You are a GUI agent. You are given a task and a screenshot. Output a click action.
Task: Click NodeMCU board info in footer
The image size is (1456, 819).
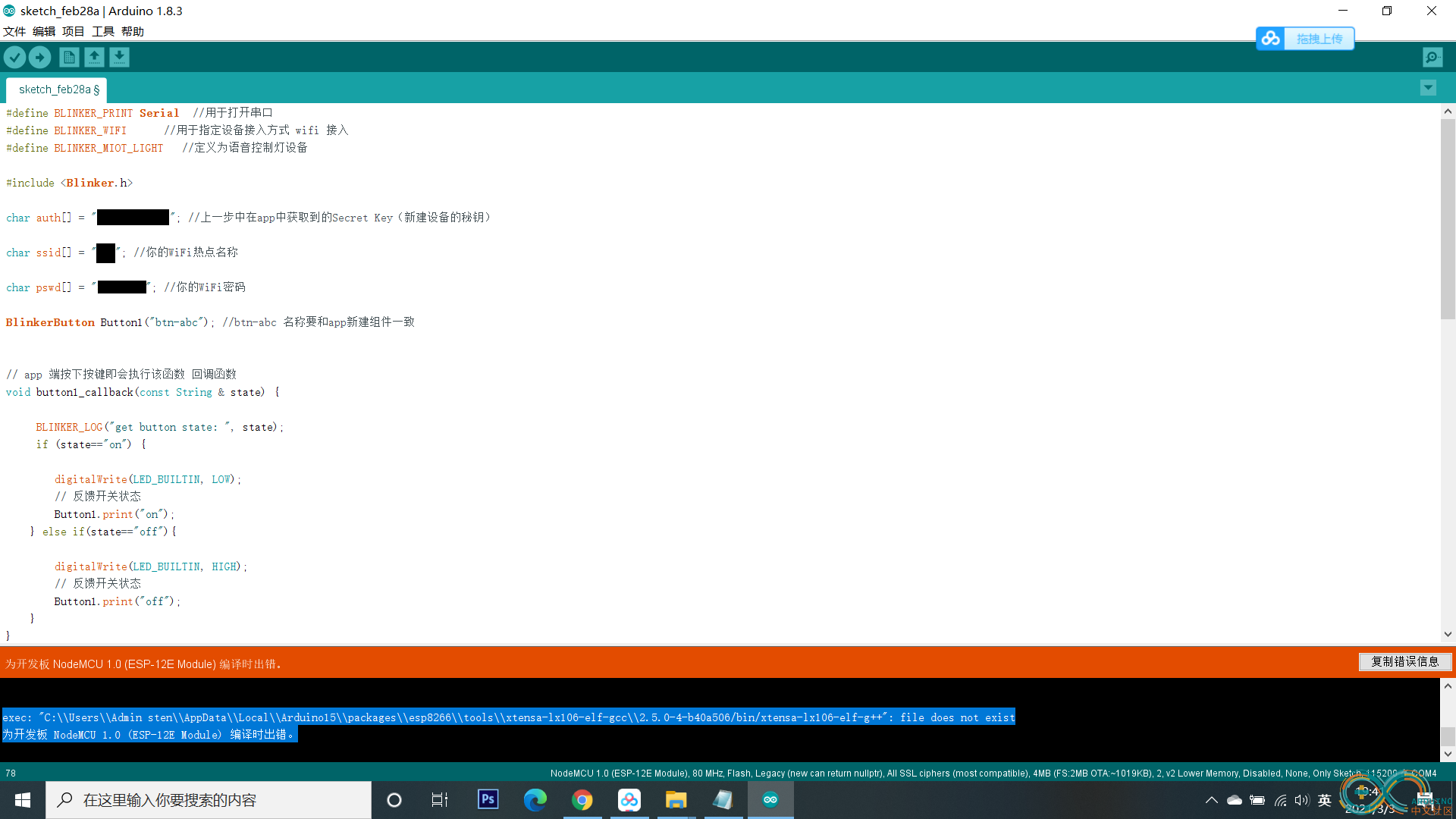click(x=993, y=773)
